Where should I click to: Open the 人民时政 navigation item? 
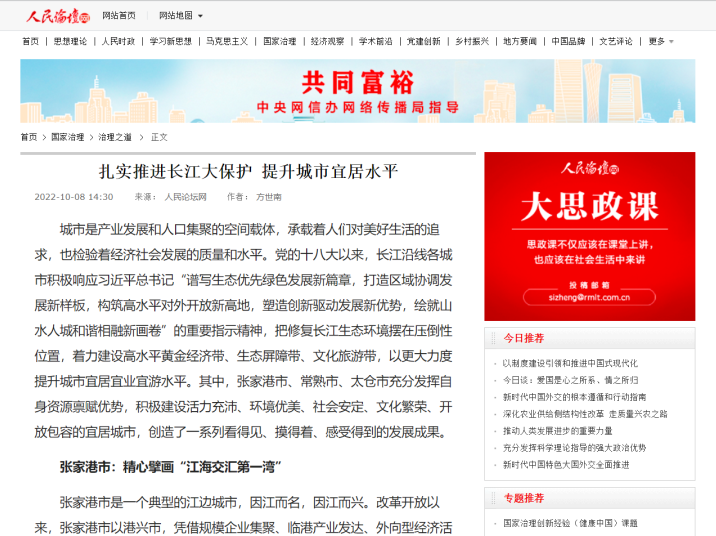pyautogui.click(x=118, y=41)
